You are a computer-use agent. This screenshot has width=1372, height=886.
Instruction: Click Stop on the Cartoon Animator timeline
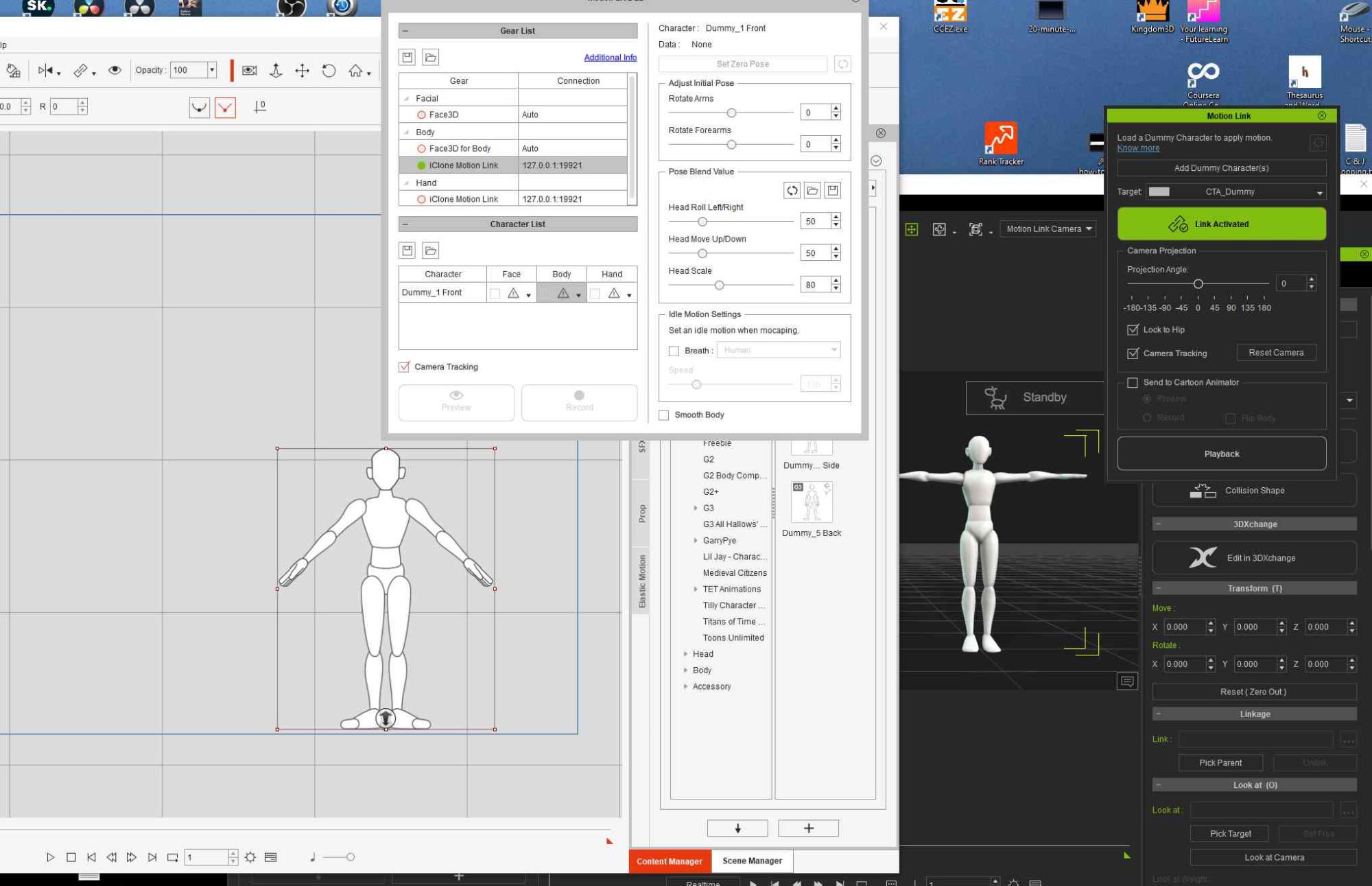pos(71,857)
